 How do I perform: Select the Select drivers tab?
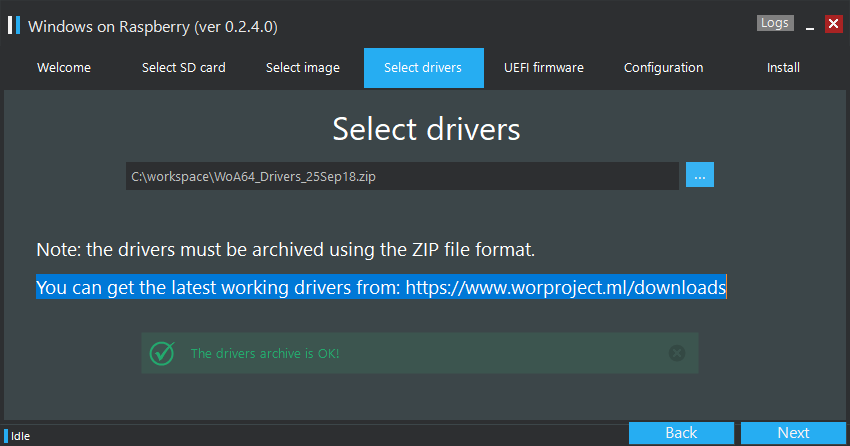tap(423, 68)
